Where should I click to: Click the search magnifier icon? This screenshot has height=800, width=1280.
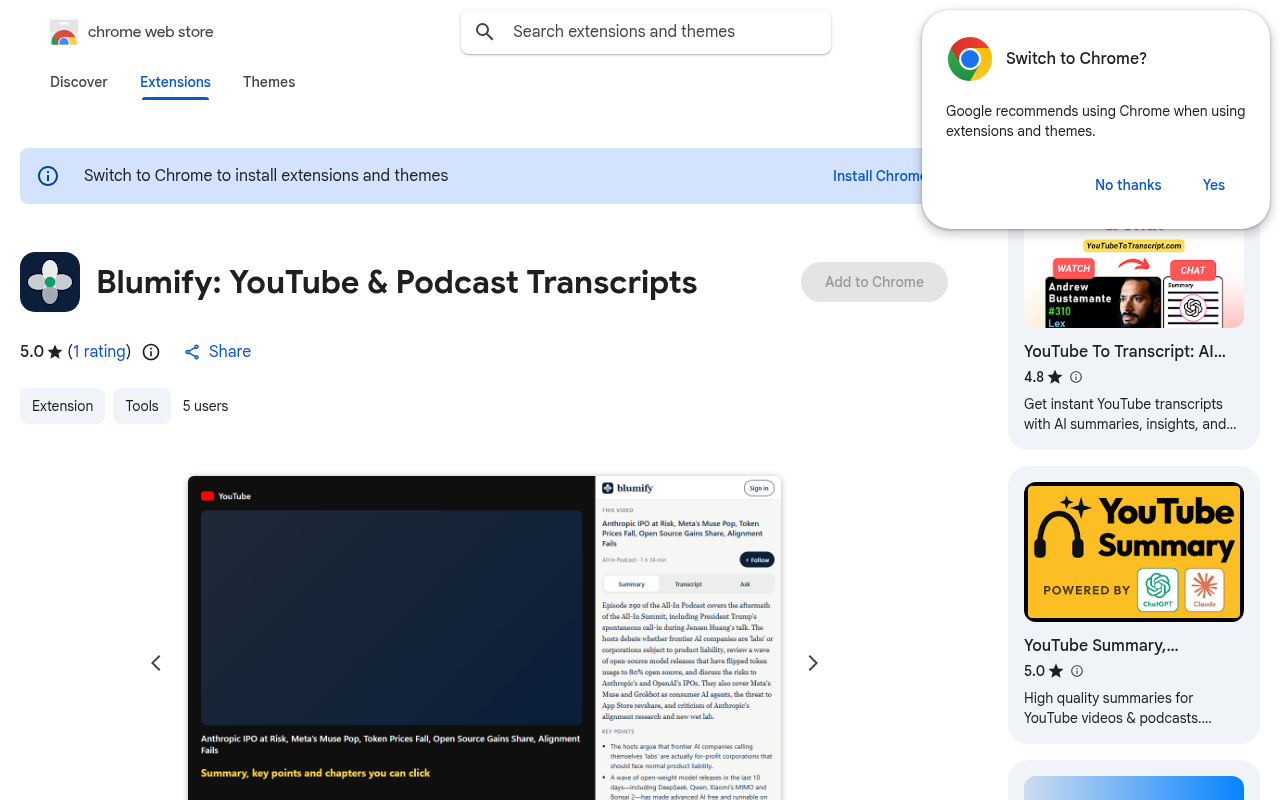pyautogui.click(x=485, y=32)
